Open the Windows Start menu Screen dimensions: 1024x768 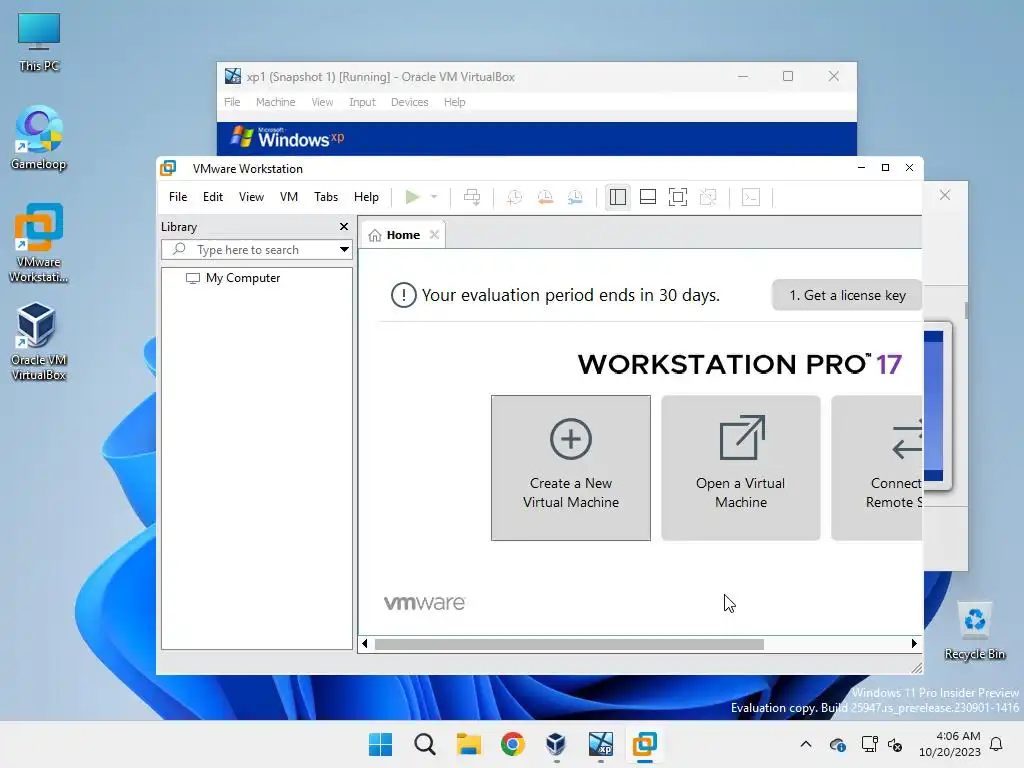pyautogui.click(x=381, y=744)
